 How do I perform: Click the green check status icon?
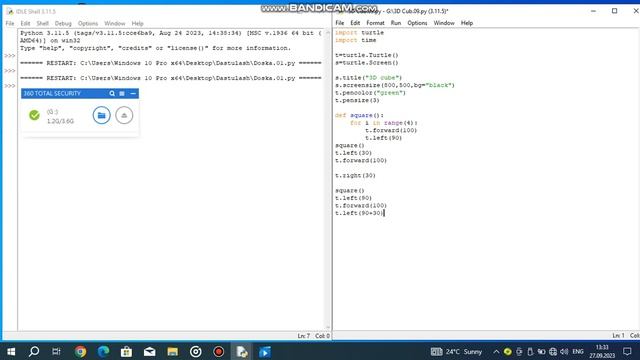coord(35,115)
